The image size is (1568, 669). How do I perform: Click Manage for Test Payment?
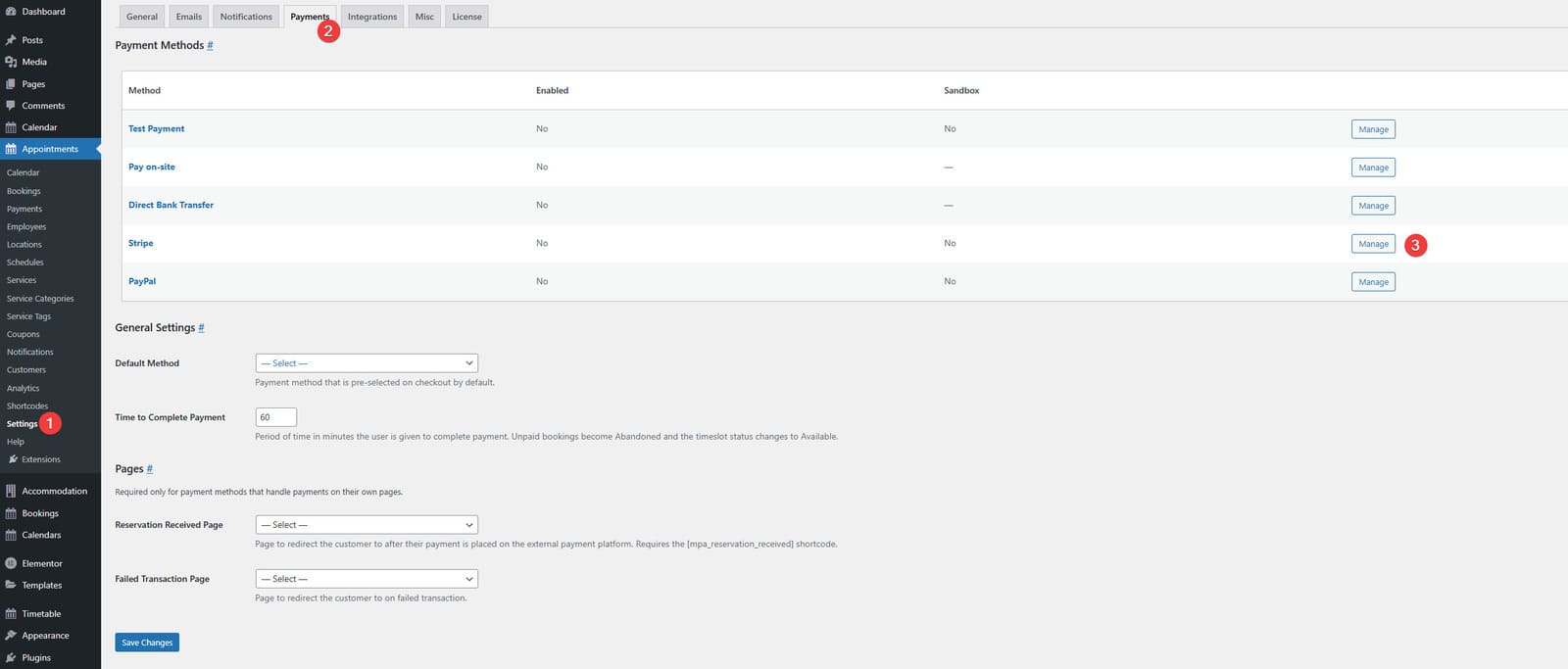1373,129
